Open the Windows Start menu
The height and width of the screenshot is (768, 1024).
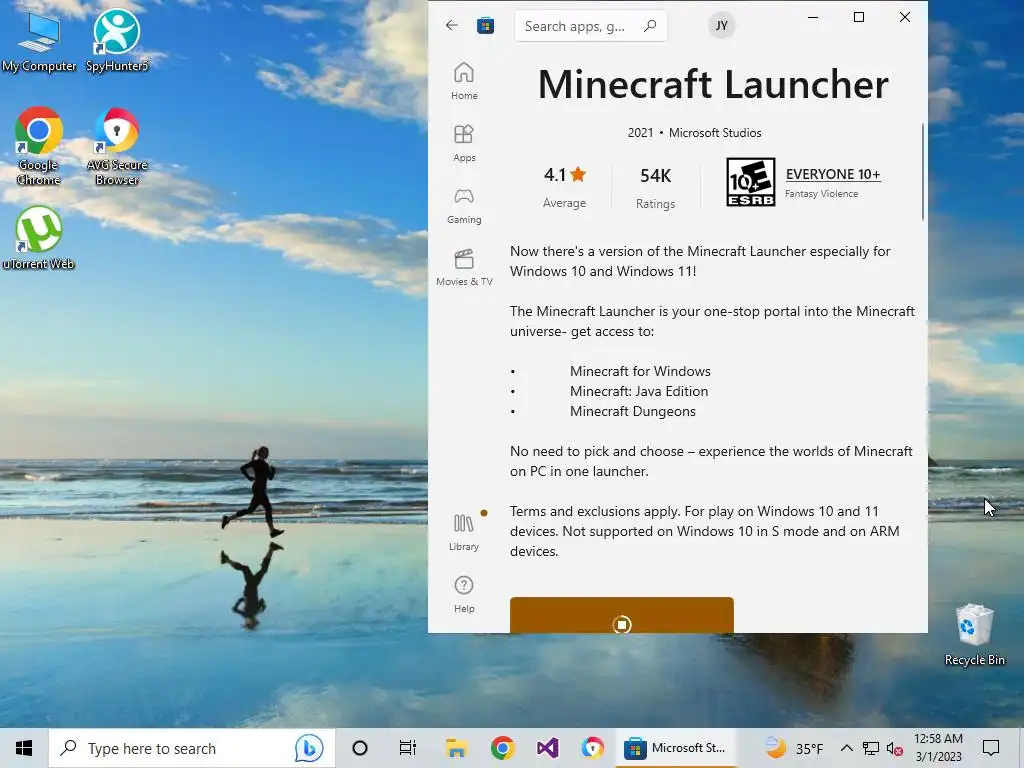click(24, 748)
